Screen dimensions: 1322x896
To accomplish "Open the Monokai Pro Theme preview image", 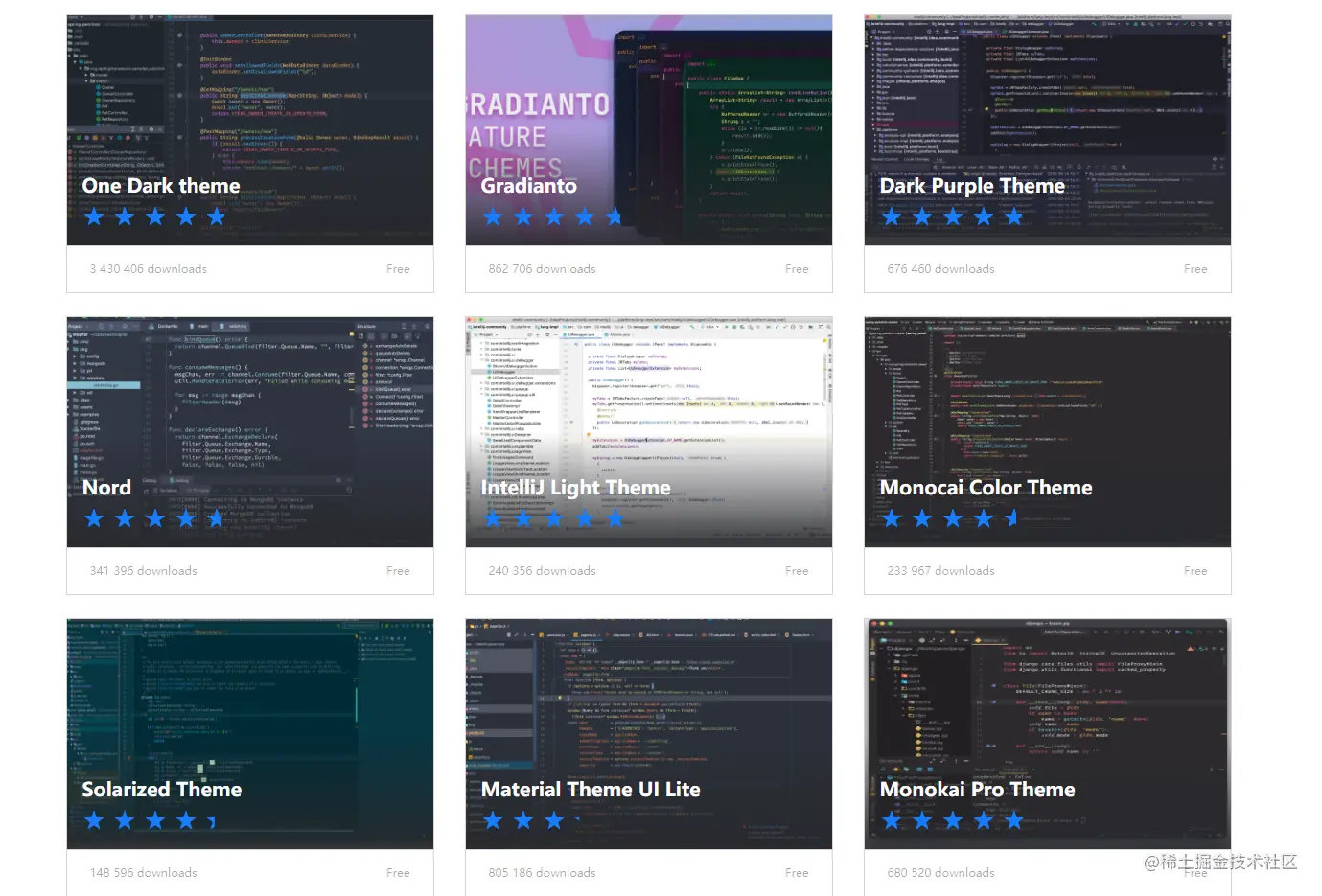I will tap(1048, 734).
